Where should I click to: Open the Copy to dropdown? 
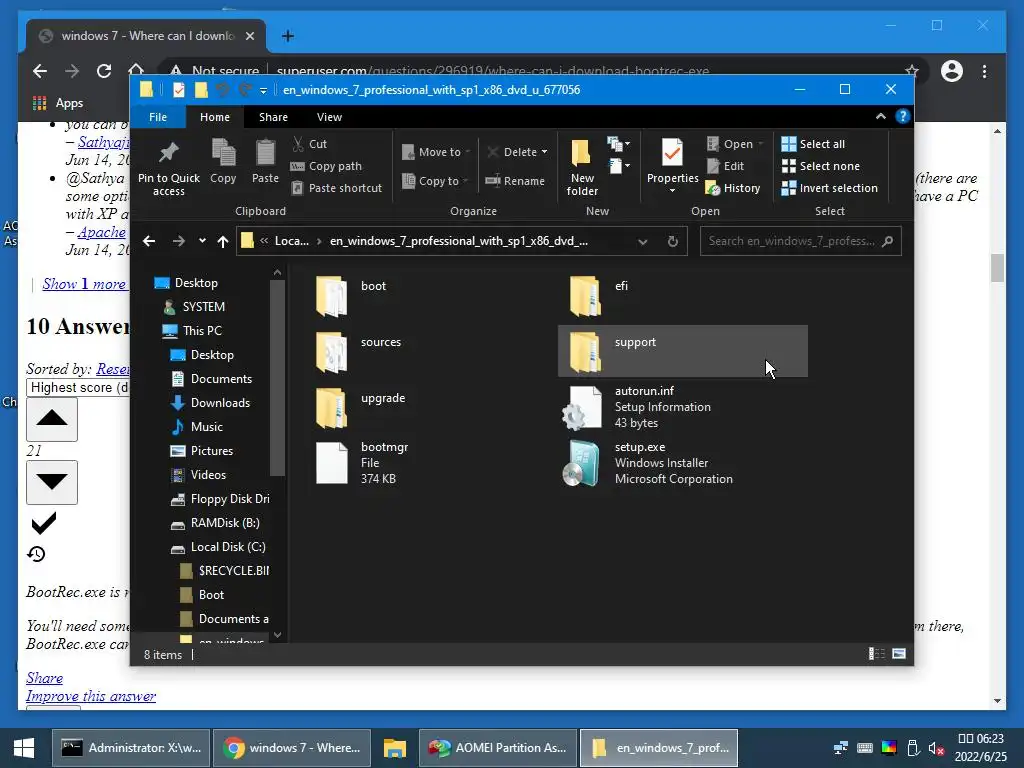click(x=435, y=181)
